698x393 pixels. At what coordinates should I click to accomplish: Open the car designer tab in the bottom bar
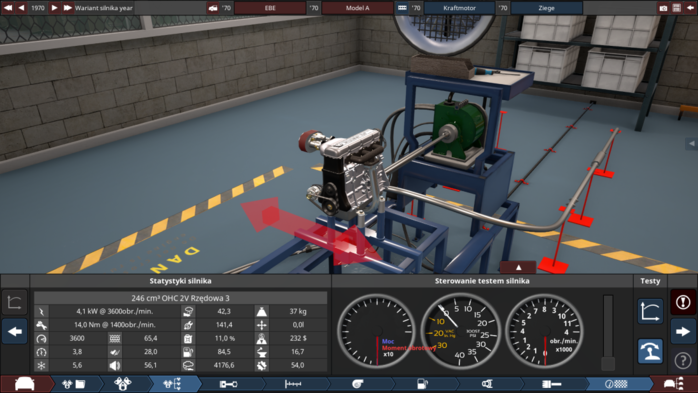click(x=25, y=384)
